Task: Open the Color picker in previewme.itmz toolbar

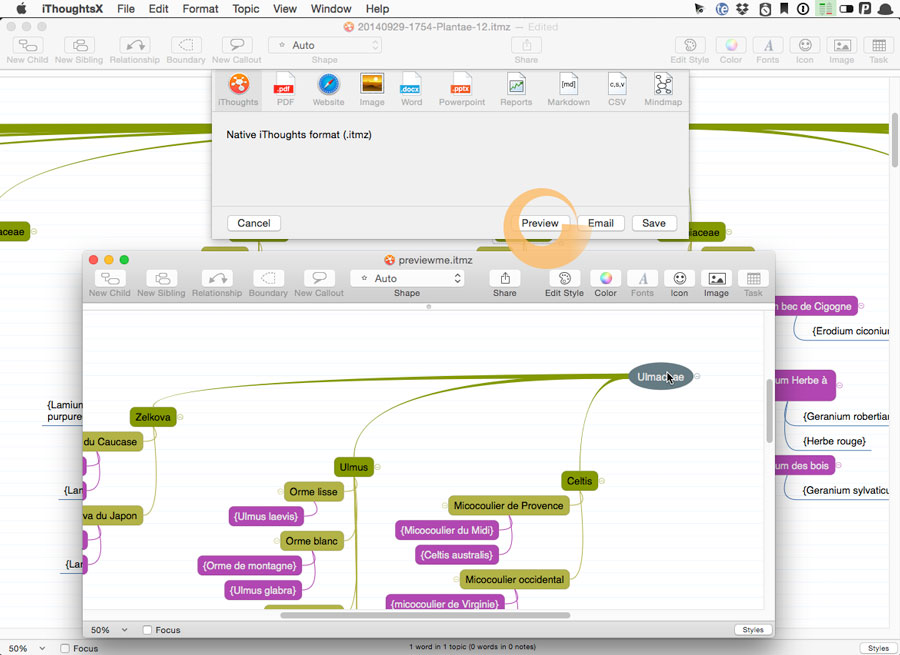Action: pos(606,284)
